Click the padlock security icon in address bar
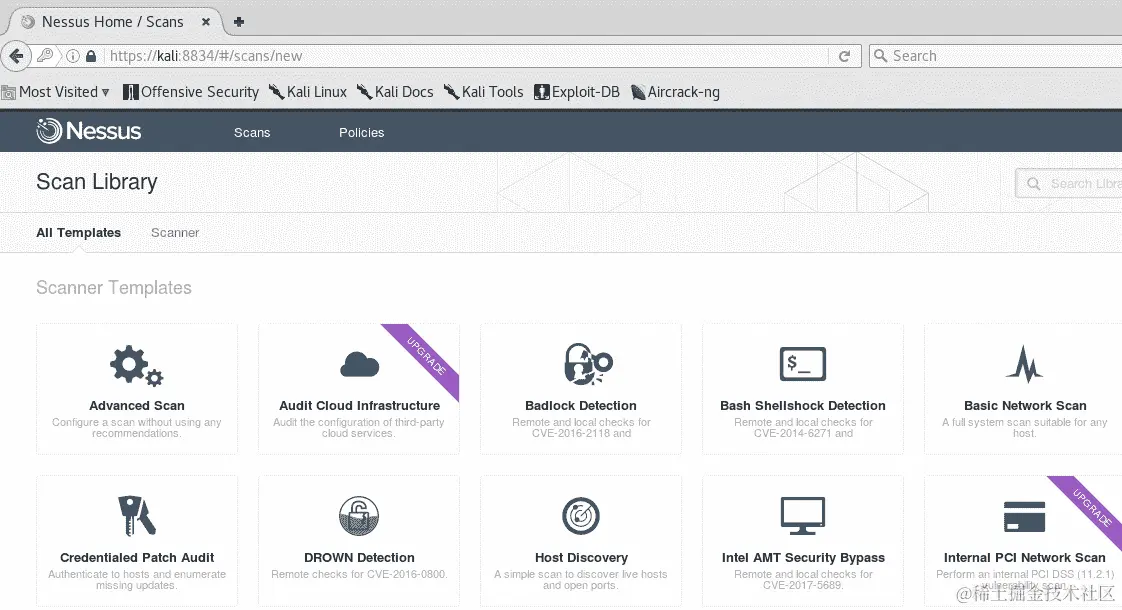 [x=91, y=56]
